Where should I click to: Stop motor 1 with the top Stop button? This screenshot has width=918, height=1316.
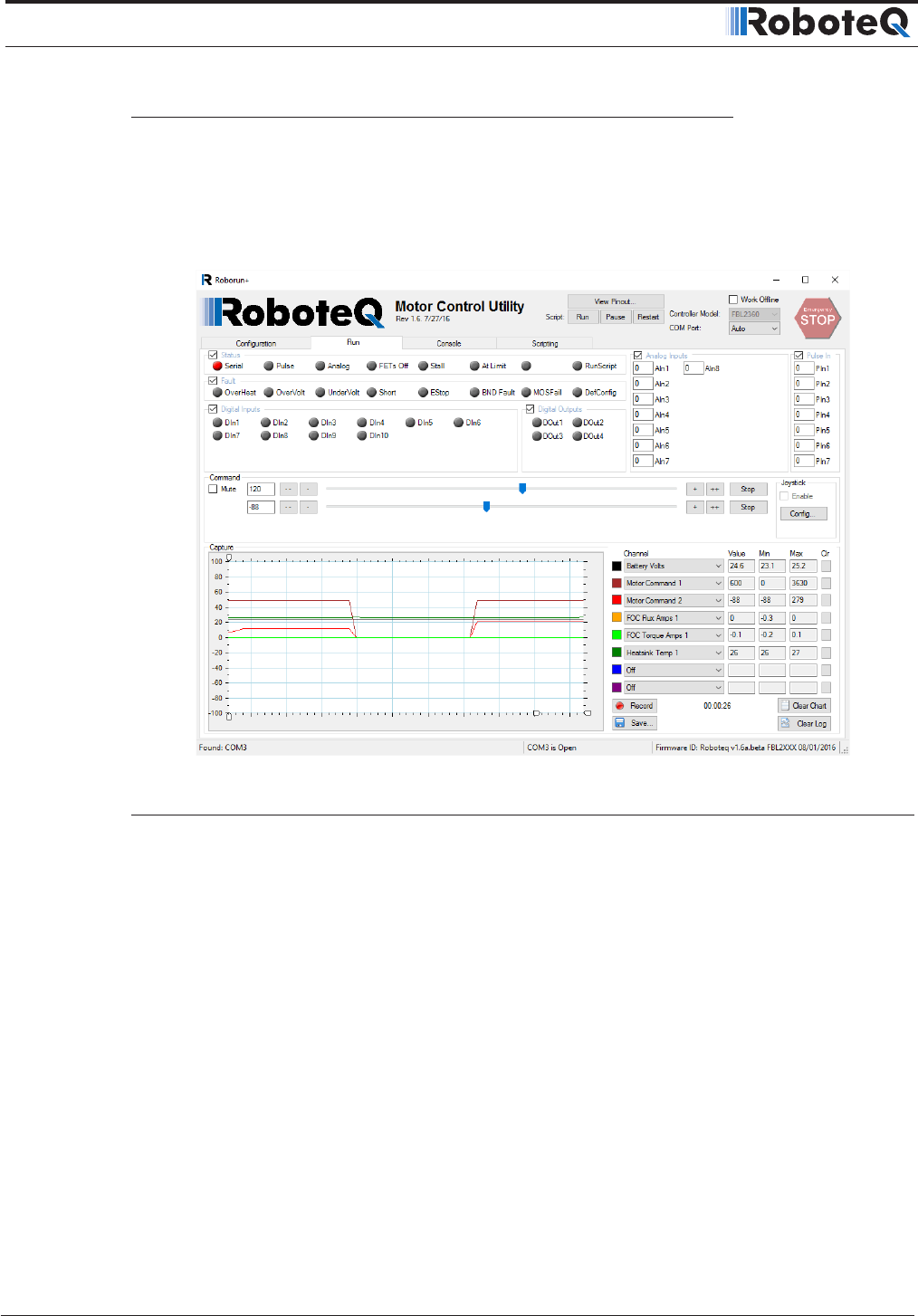(x=748, y=489)
